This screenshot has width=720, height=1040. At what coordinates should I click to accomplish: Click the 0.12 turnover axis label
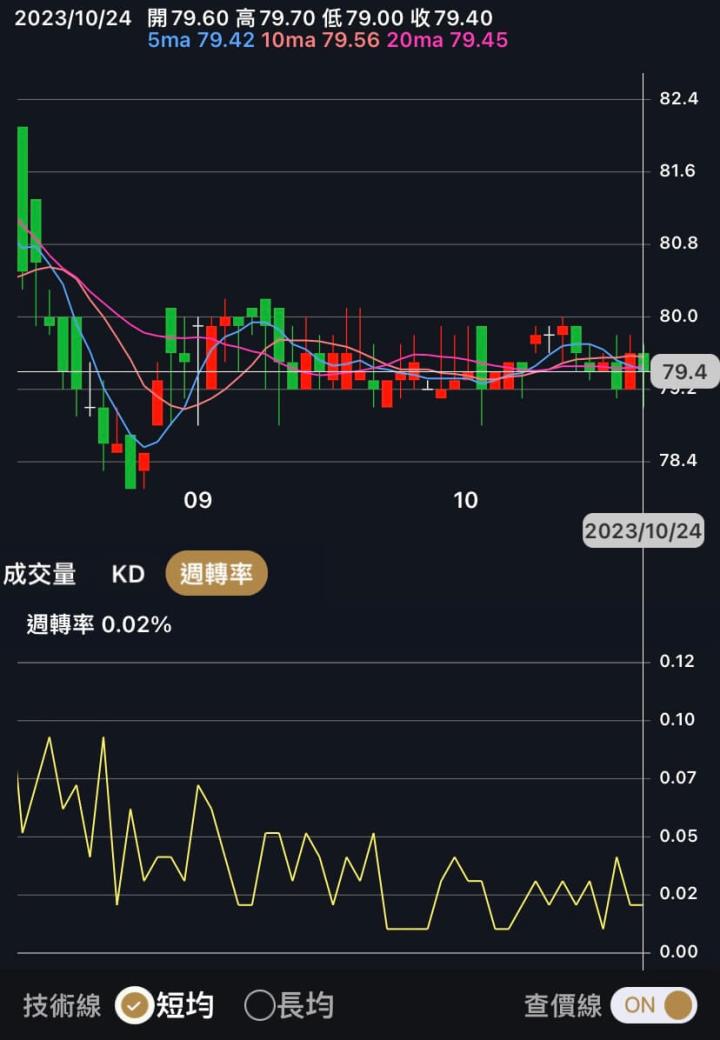(677, 661)
